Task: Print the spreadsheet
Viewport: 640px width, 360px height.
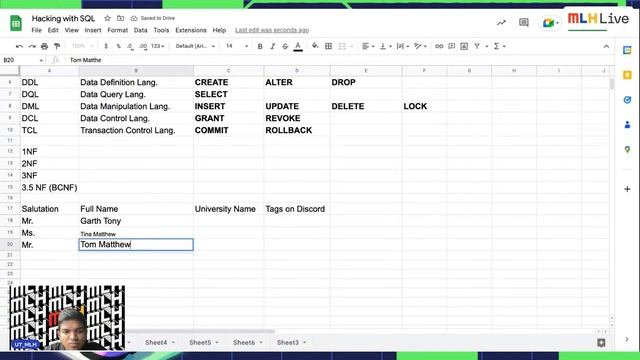Action: point(44,47)
